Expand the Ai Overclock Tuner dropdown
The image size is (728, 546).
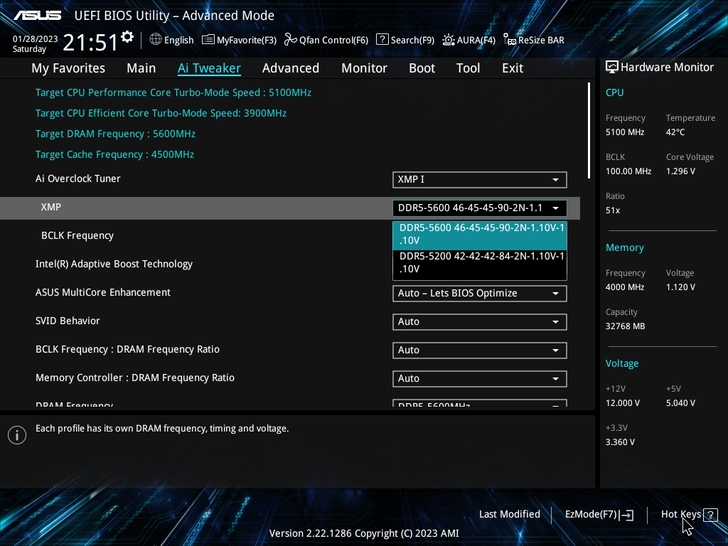pyautogui.click(x=479, y=180)
